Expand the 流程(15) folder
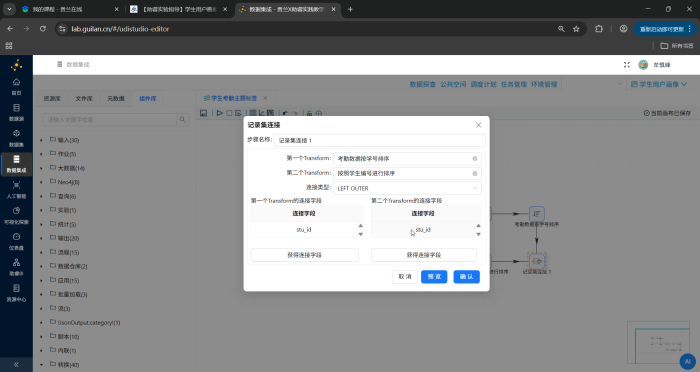700x372 pixels. click(x=42, y=252)
